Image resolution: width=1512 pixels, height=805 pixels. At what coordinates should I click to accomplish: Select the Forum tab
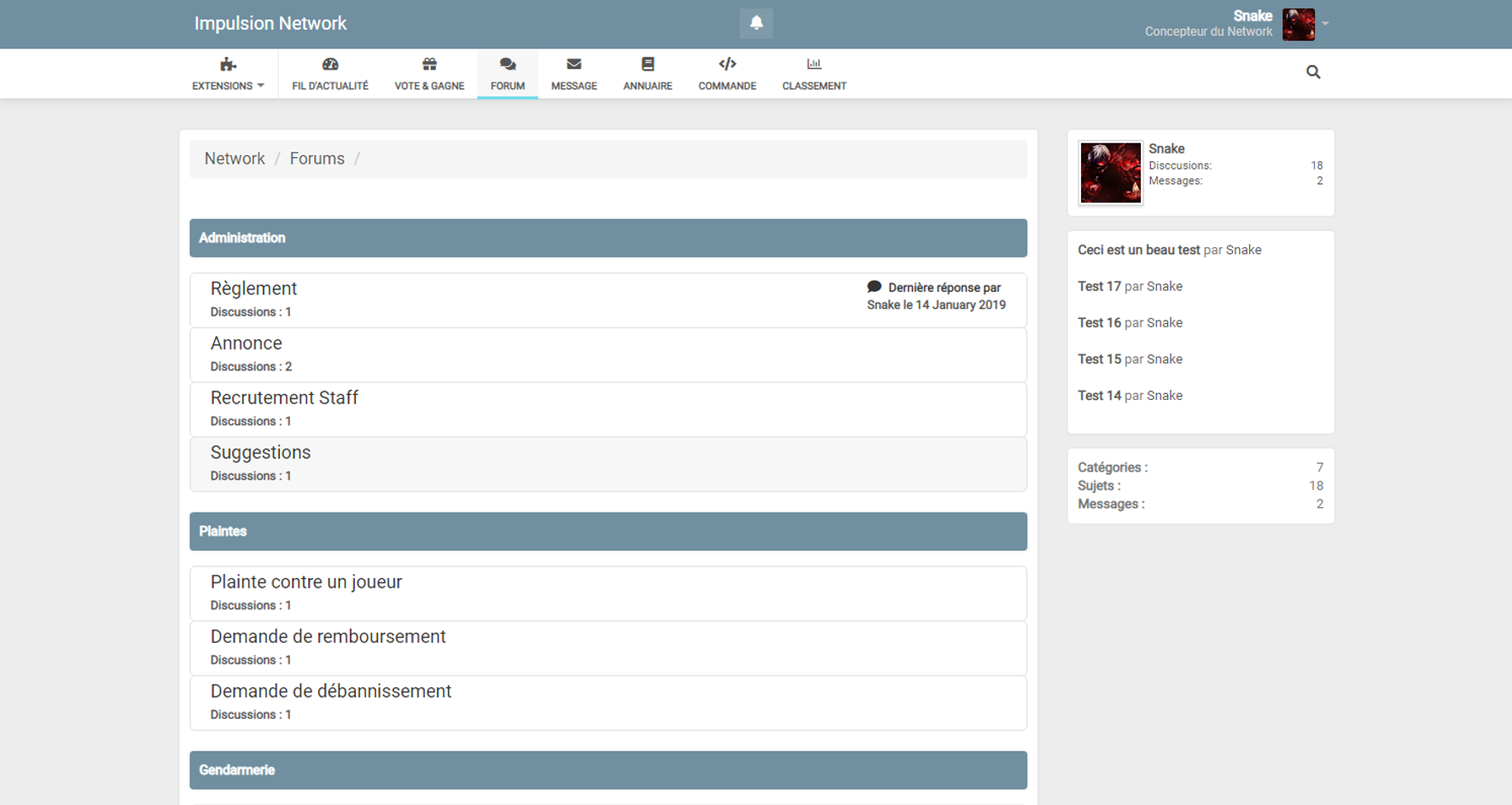(x=508, y=74)
